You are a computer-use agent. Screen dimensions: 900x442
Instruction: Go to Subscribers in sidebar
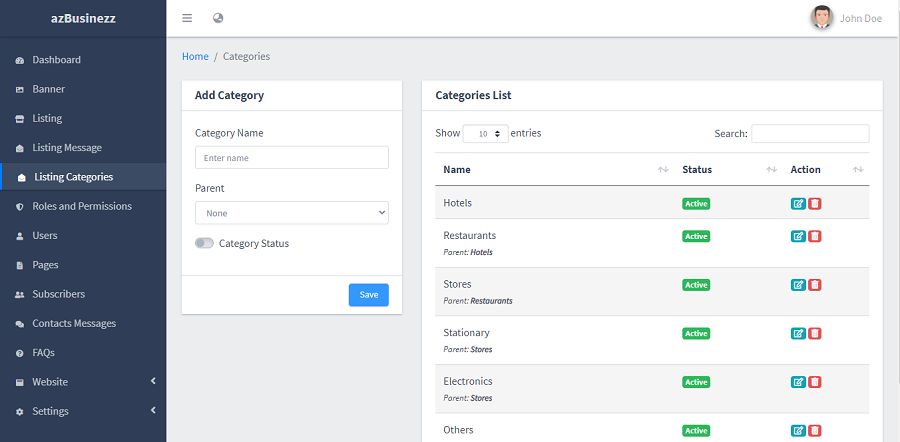[x=58, y=294]
